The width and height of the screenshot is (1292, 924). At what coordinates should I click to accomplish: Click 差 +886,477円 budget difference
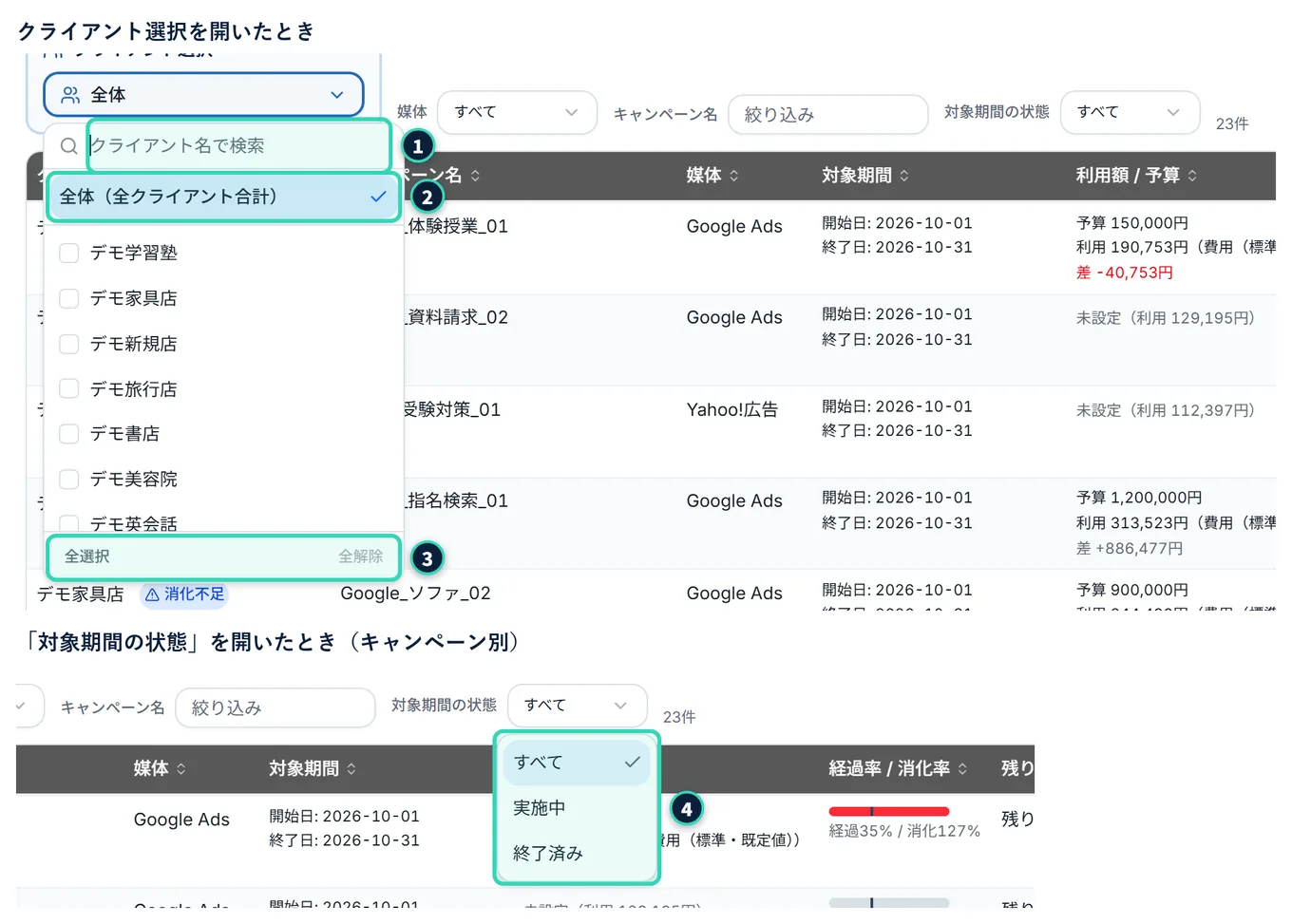[x=1130, y=549]
